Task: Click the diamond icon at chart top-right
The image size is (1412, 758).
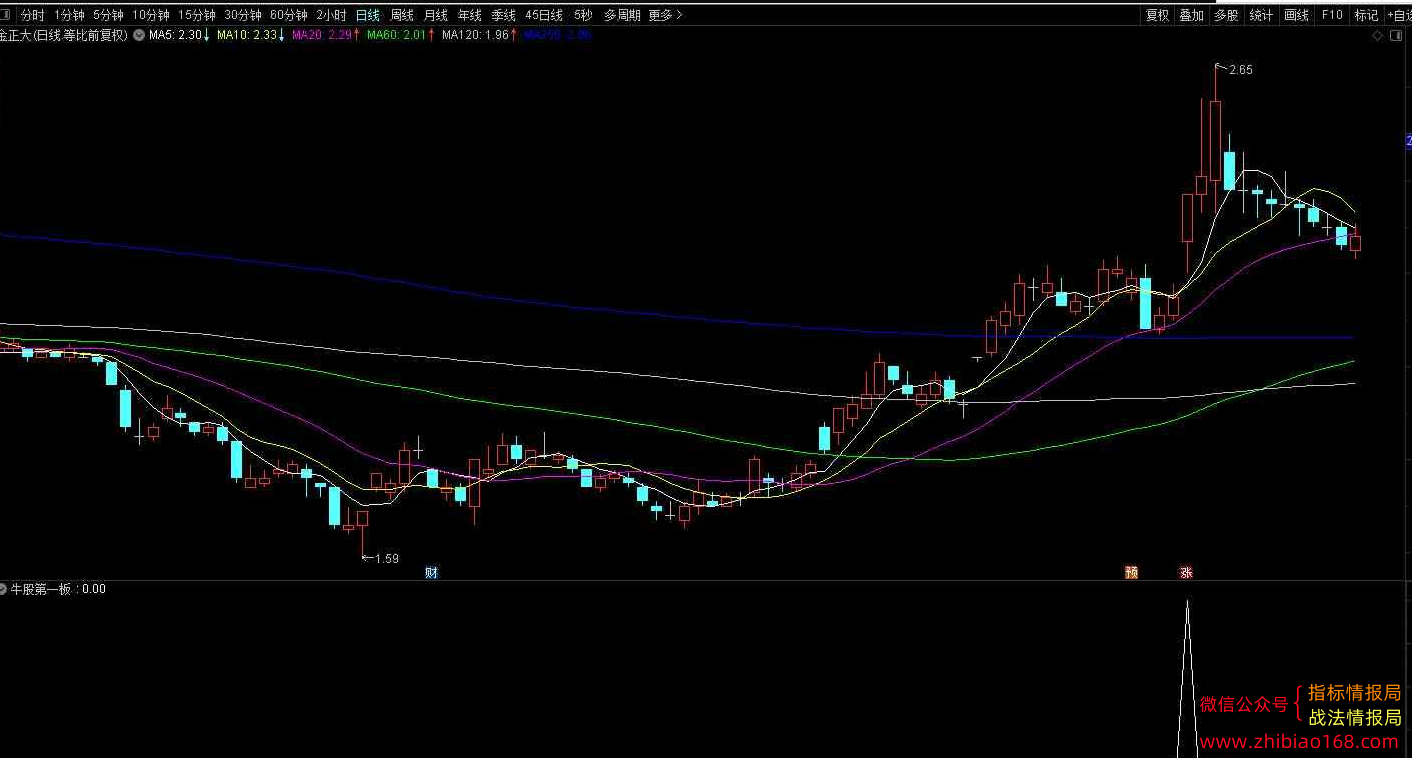Action: pyautogui.click(x=1378, y=36)
